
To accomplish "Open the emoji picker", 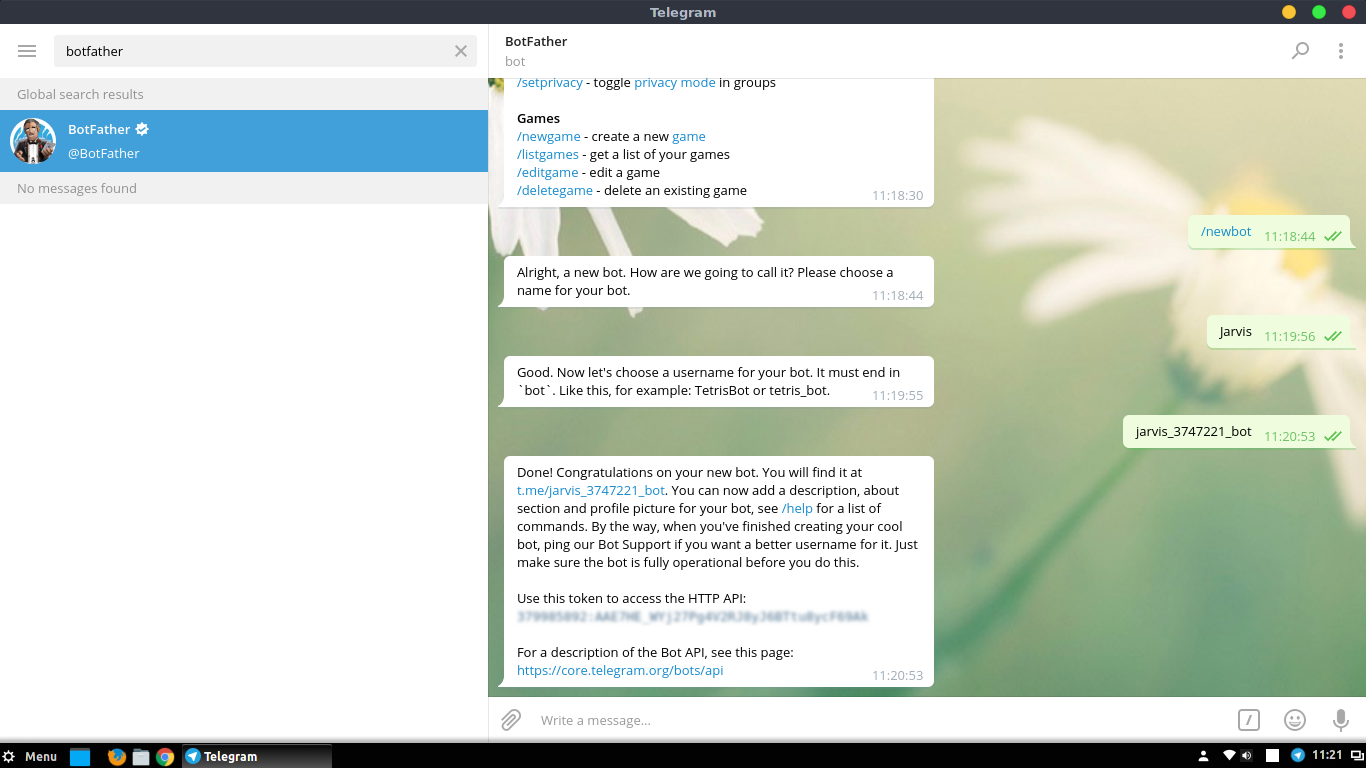I will coord(1295,720).
